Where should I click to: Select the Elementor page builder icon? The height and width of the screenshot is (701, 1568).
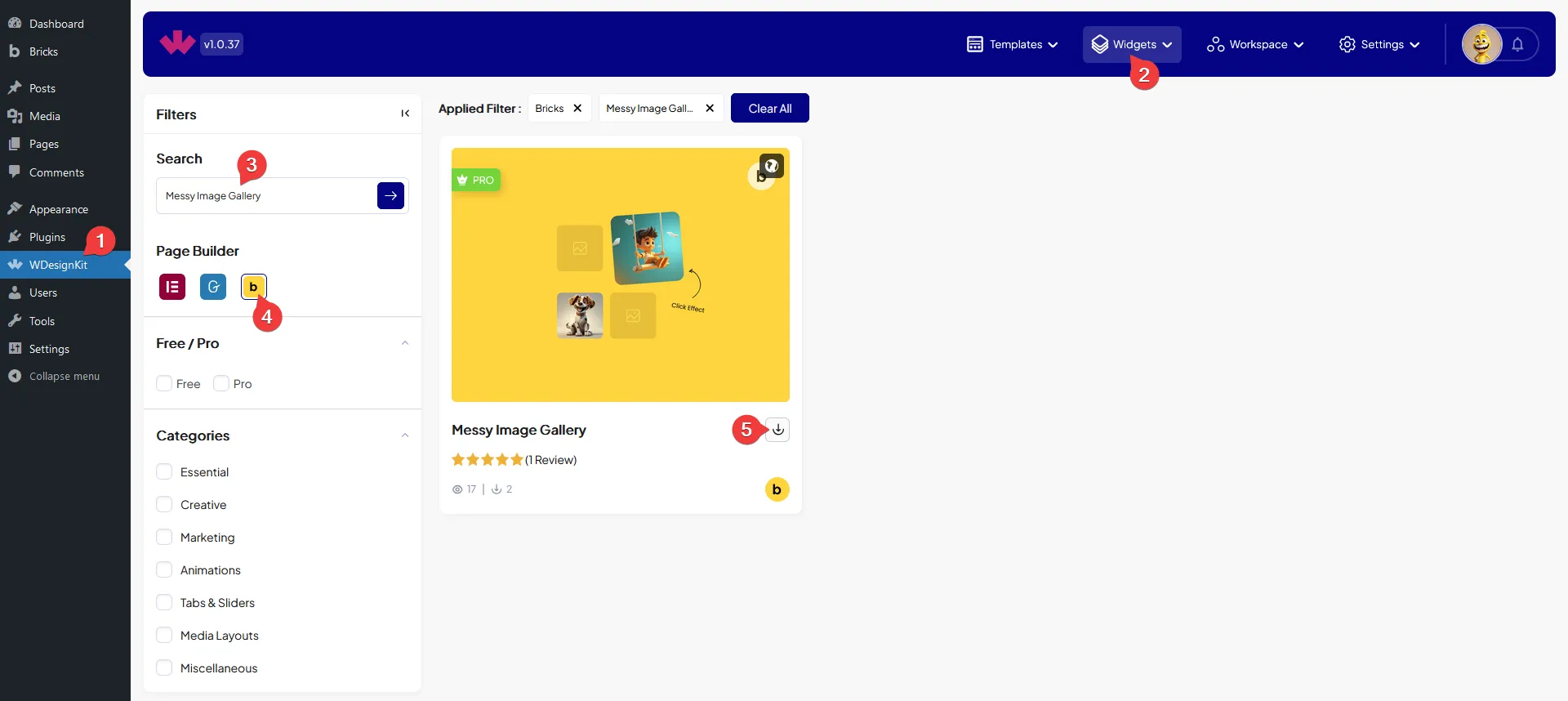tap(171, 287)
